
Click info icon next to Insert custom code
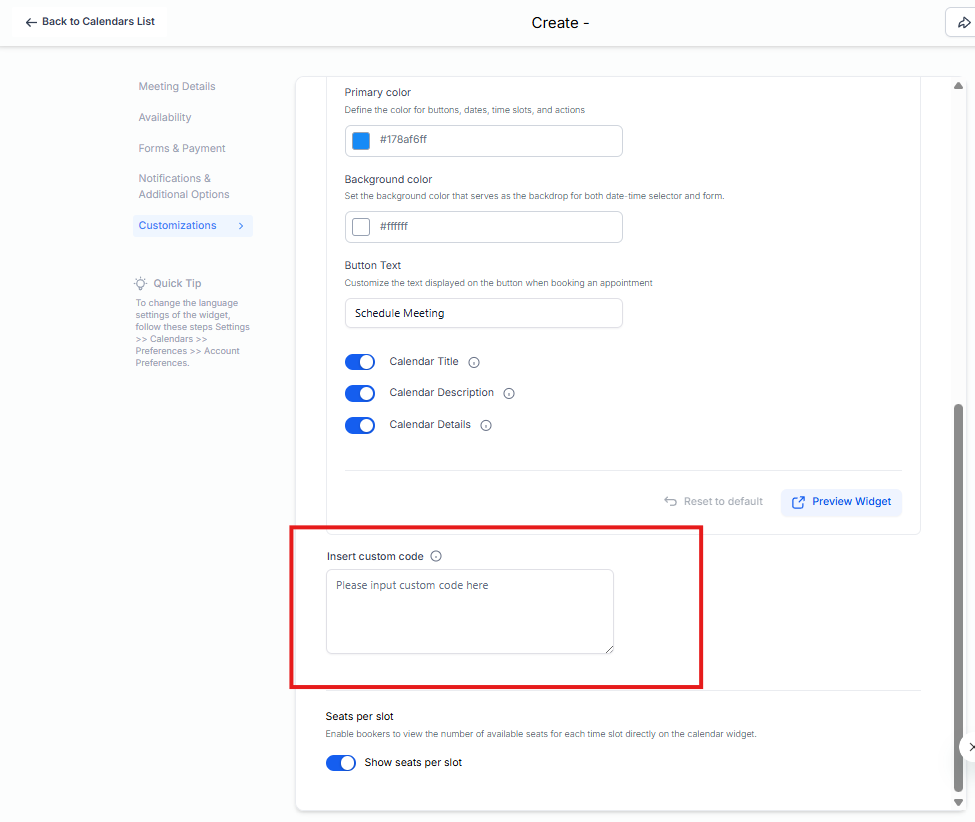tap(436, 557)
